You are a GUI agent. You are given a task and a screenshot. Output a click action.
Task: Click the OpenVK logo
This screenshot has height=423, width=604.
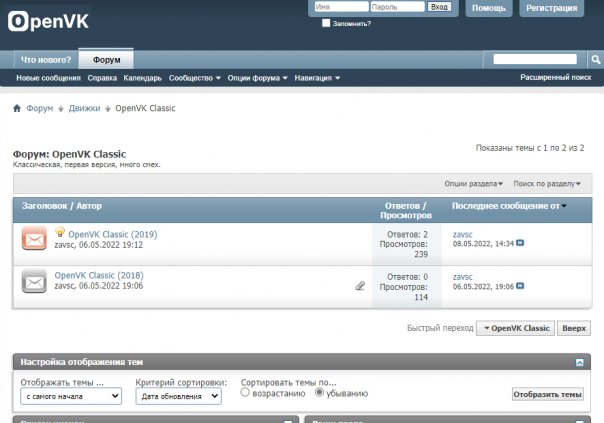[x=48, y=21]
